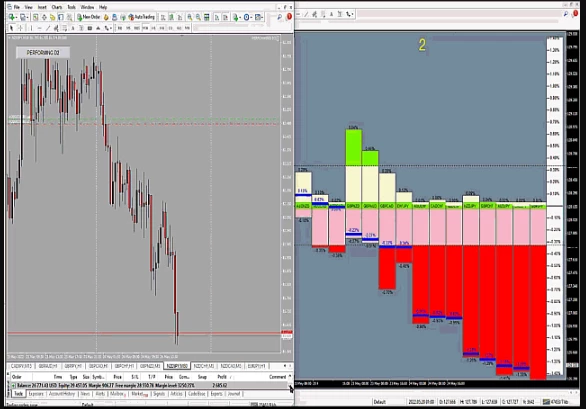This screenshot has width=586, height=409.
Task: Click the zoom out magnifier icon
Action: click(198, 17)
